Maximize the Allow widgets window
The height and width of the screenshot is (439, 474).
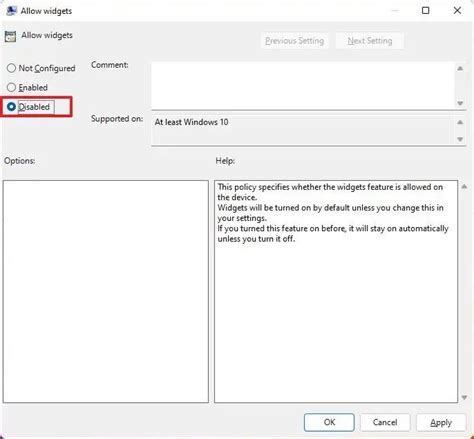click(x=426, y=11)
